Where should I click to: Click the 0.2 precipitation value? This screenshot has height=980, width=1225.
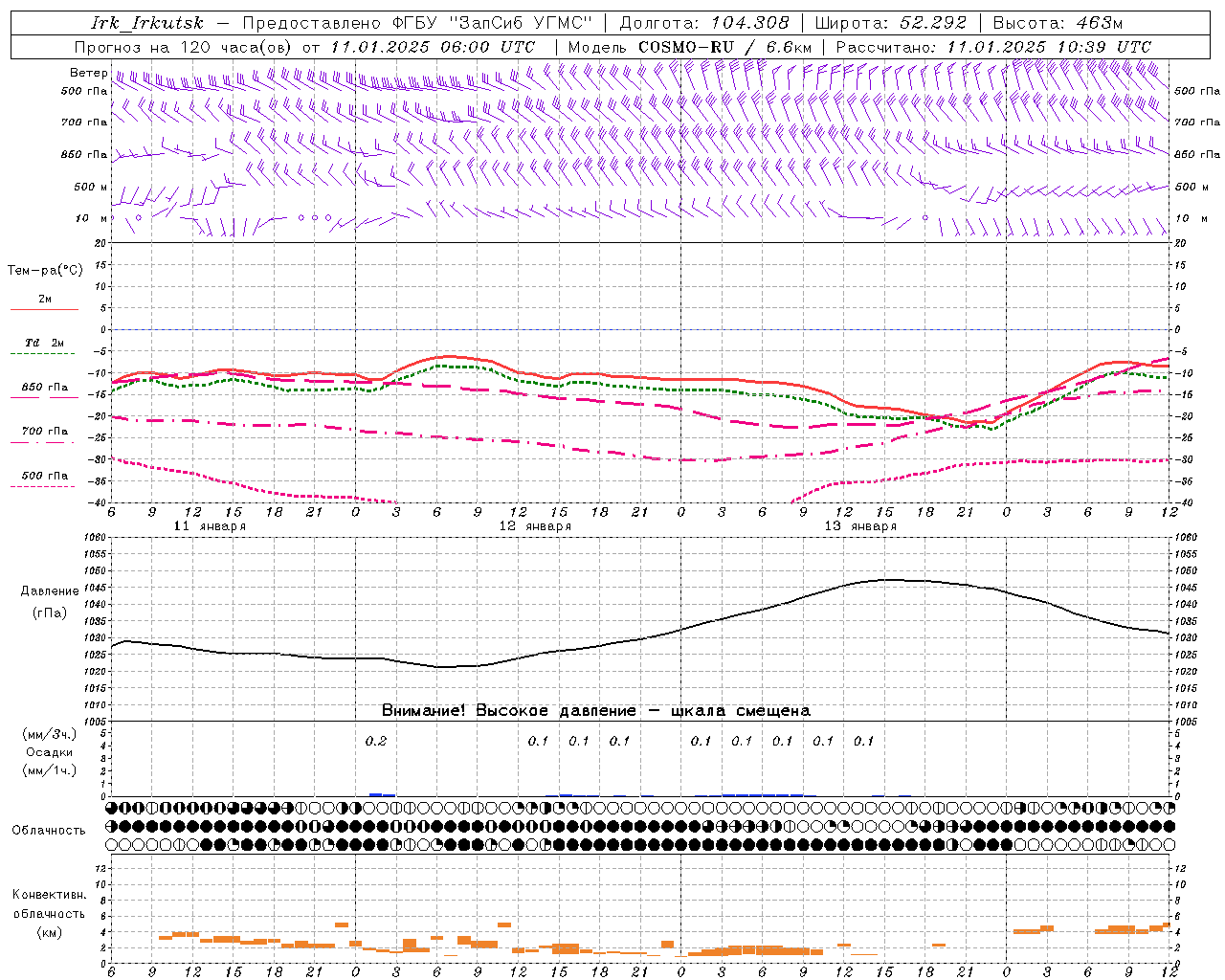(x=376, y=741)
